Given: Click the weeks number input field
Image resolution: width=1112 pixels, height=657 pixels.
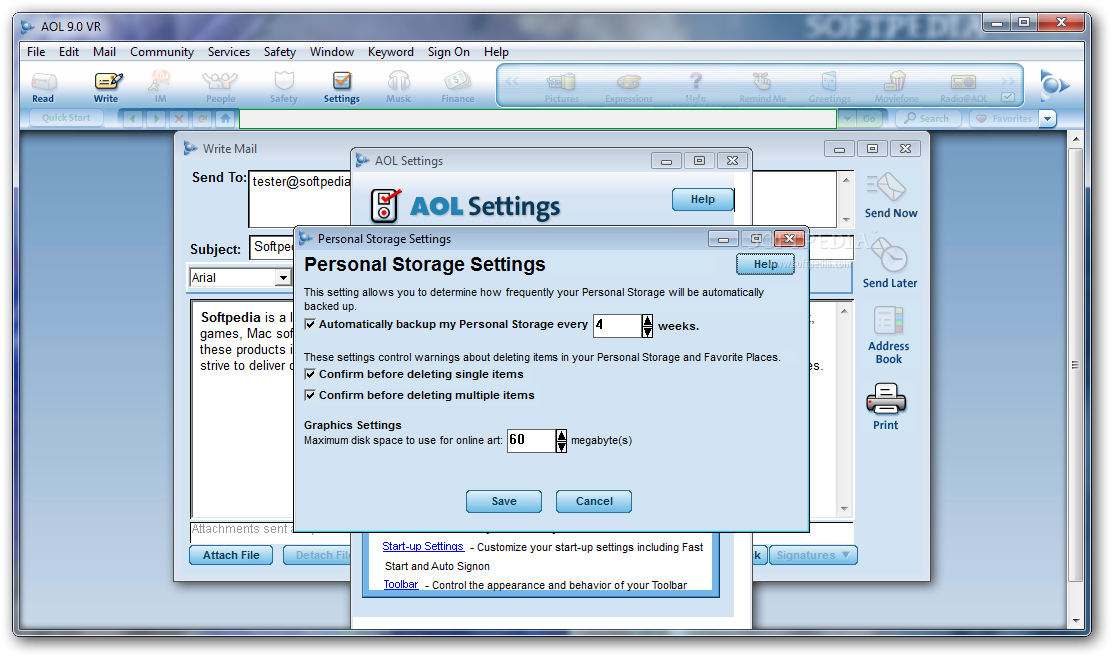Looking at the screenshot, I should pyautogui.click(x=617, y=326).
